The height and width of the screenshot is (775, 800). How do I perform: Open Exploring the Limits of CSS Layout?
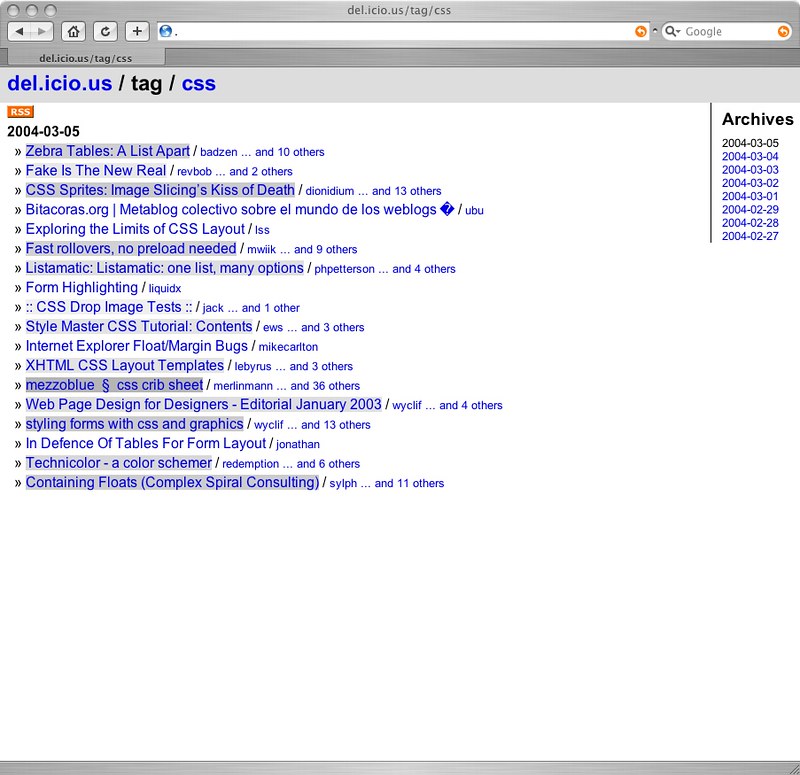pos(135,229)
